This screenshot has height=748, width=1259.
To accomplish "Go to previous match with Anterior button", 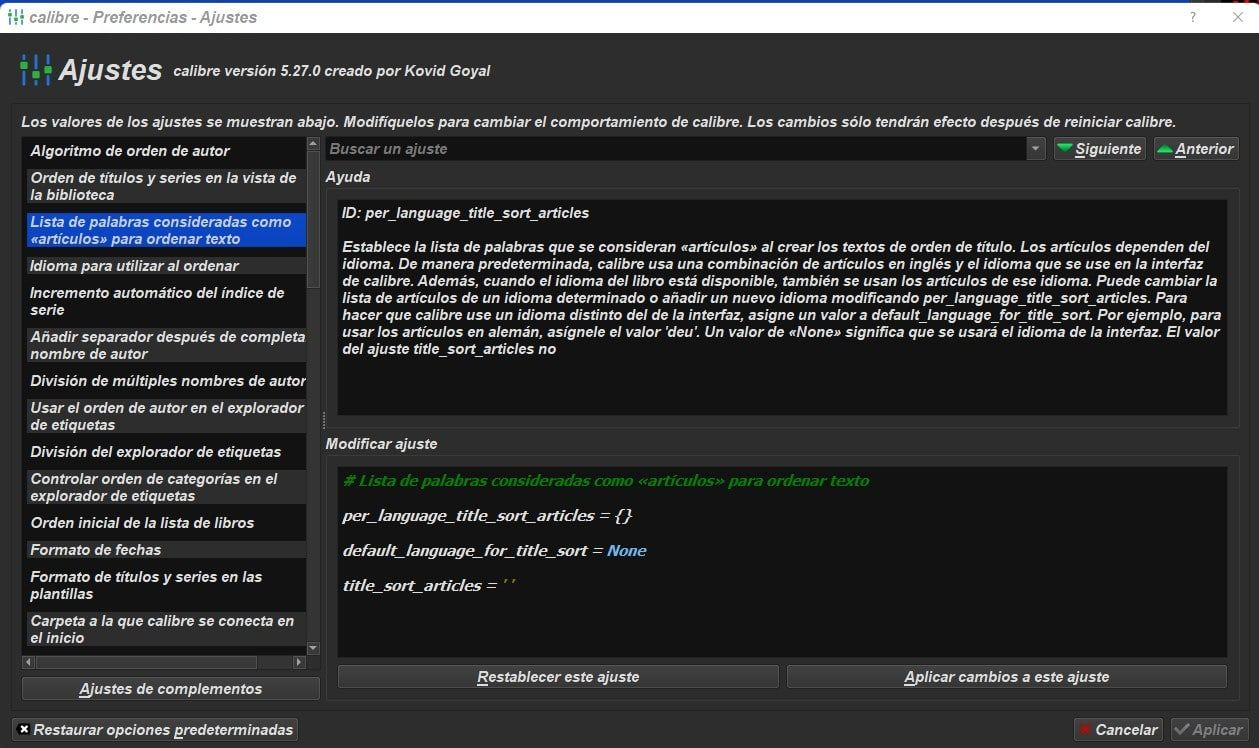I will [x=1196, y=149].
